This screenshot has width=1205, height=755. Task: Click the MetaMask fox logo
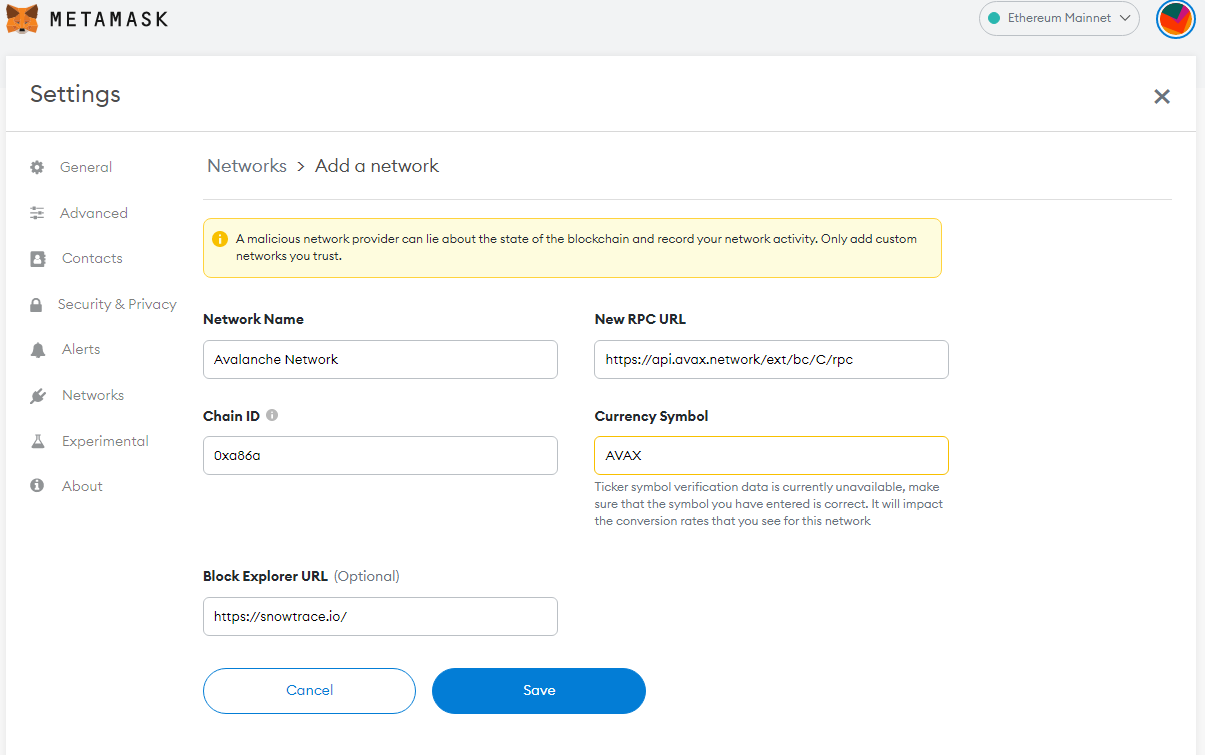click(x=22, y=19)
